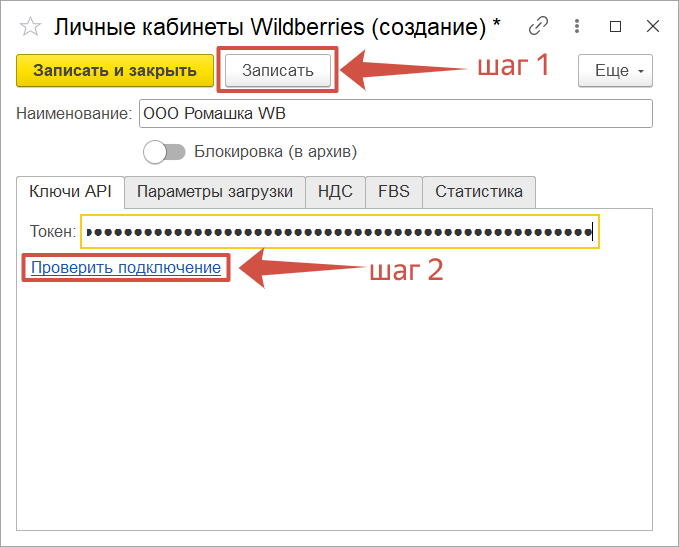Image resolution: width=679 pixels, height=547 pixels.
Task: Click the Блокировка (в архив) label text
Action: [x=275, y=152]
